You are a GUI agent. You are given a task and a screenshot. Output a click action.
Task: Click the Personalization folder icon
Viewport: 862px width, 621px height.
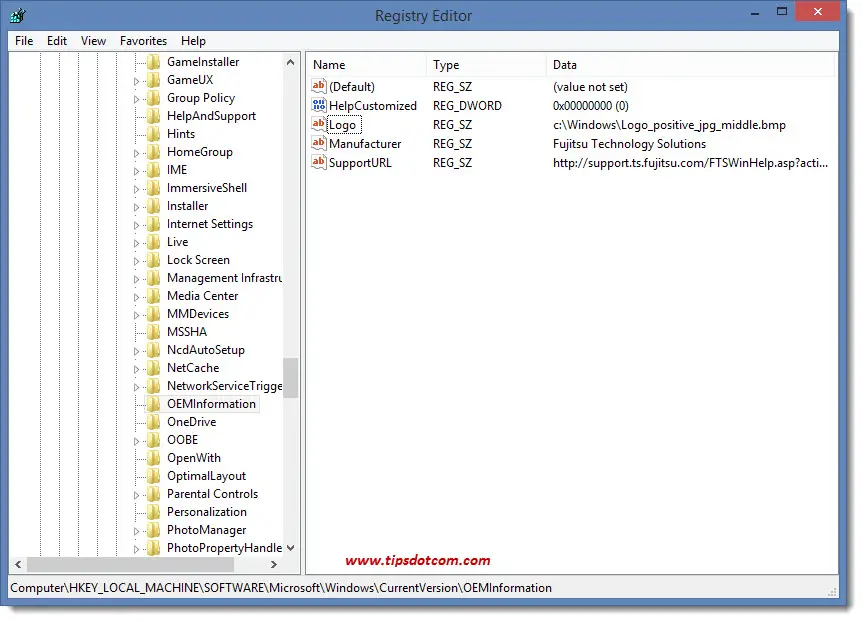[x=153, y=512]
